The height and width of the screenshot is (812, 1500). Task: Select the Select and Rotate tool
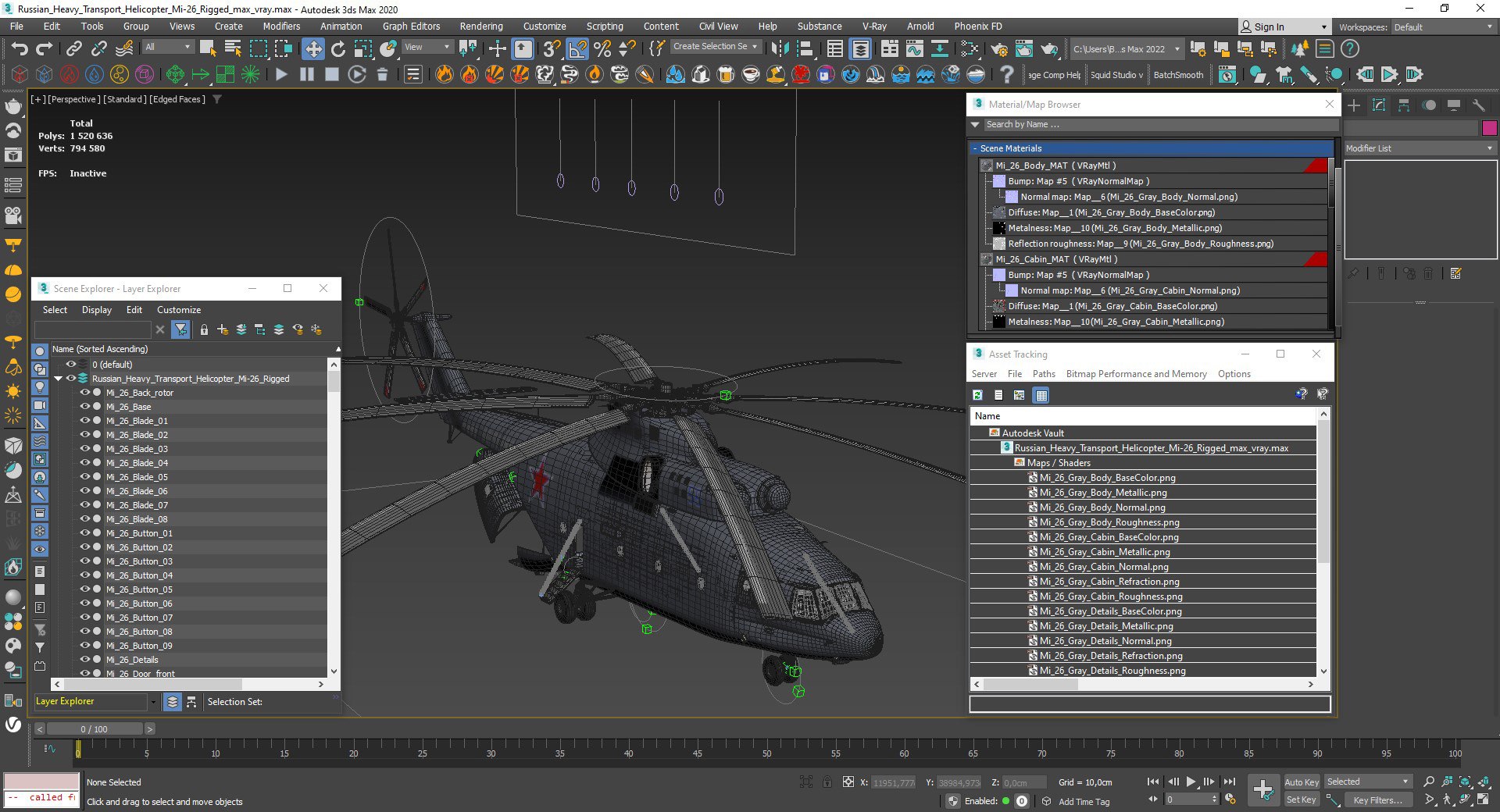tap(338, 49)
